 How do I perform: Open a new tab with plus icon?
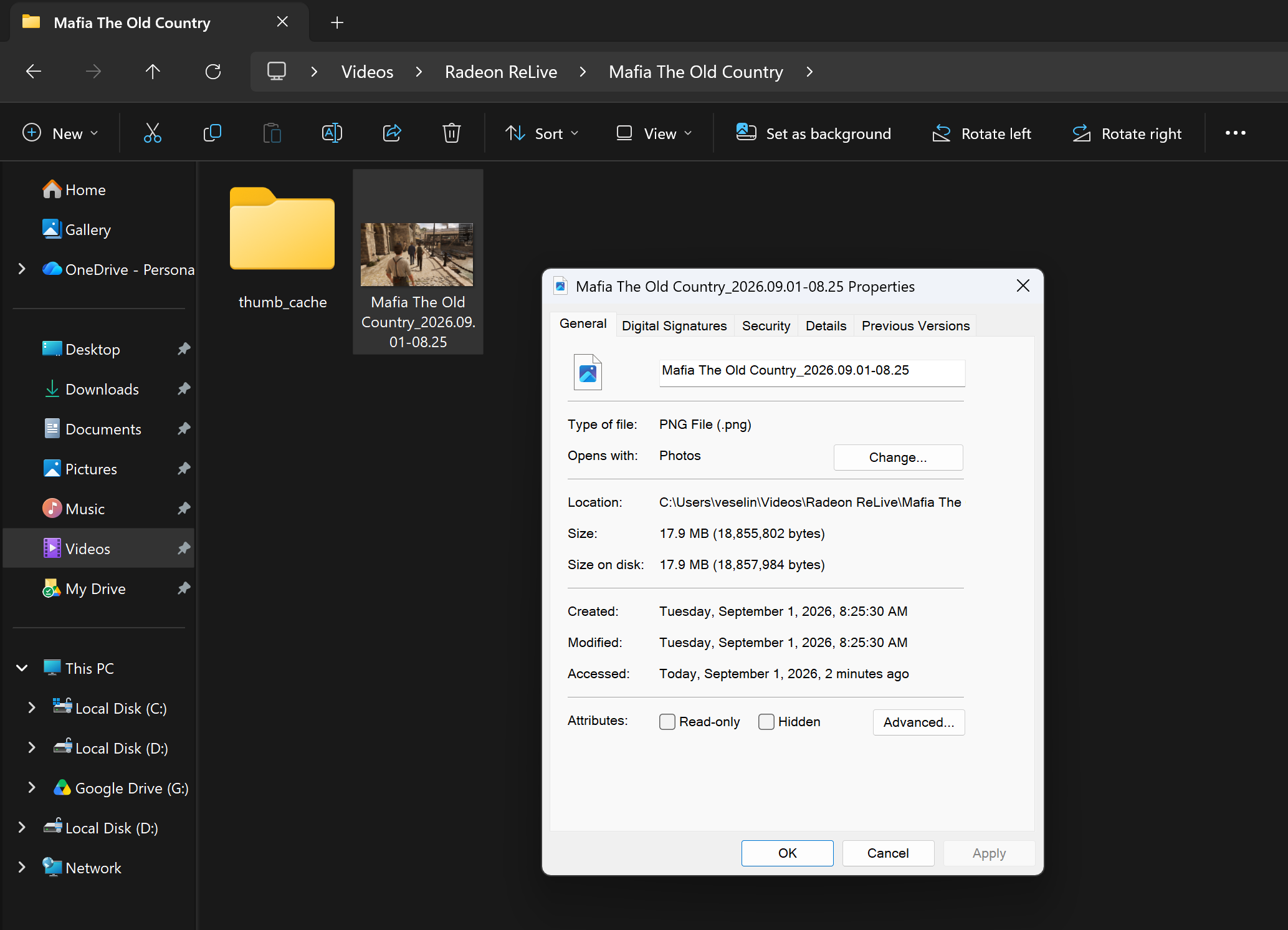pyautogui.click(x=337, y=22)
